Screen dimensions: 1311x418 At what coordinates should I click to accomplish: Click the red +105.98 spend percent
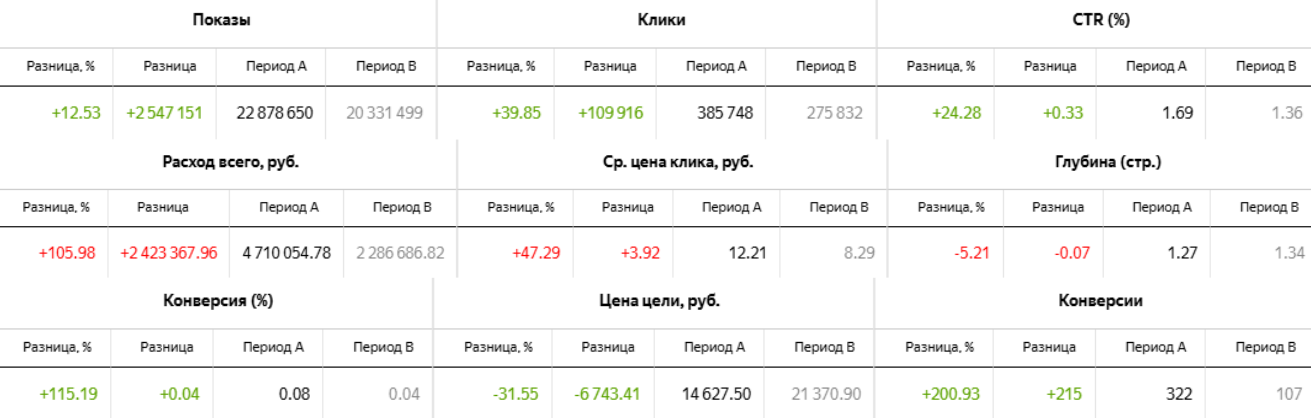[x=67, y=253]
